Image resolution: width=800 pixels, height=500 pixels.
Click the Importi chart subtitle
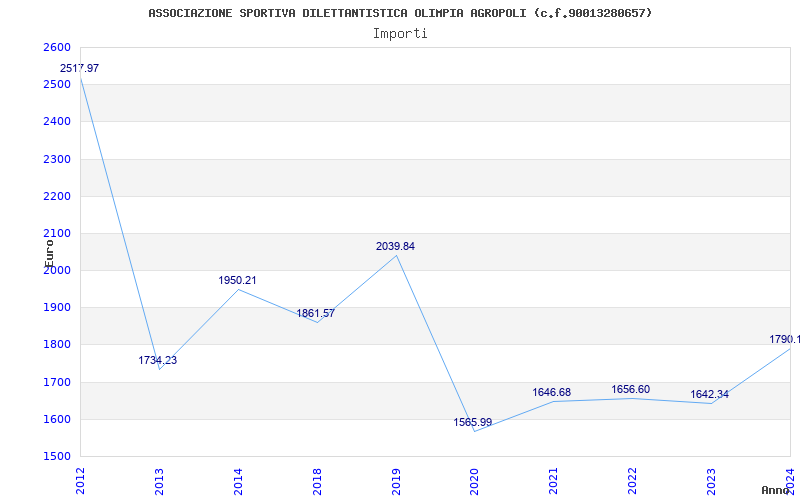coord(400,34)
